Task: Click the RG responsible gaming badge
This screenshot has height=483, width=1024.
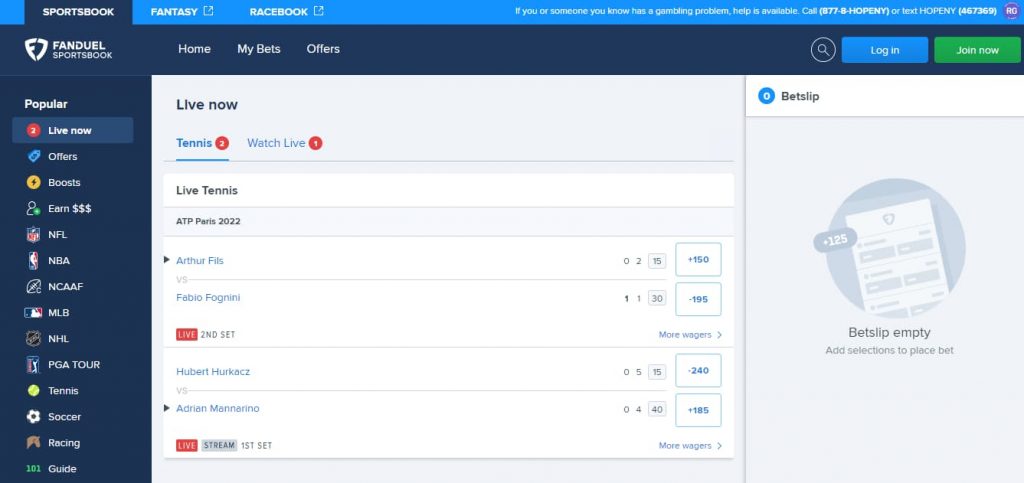Action: (1011, 11)
